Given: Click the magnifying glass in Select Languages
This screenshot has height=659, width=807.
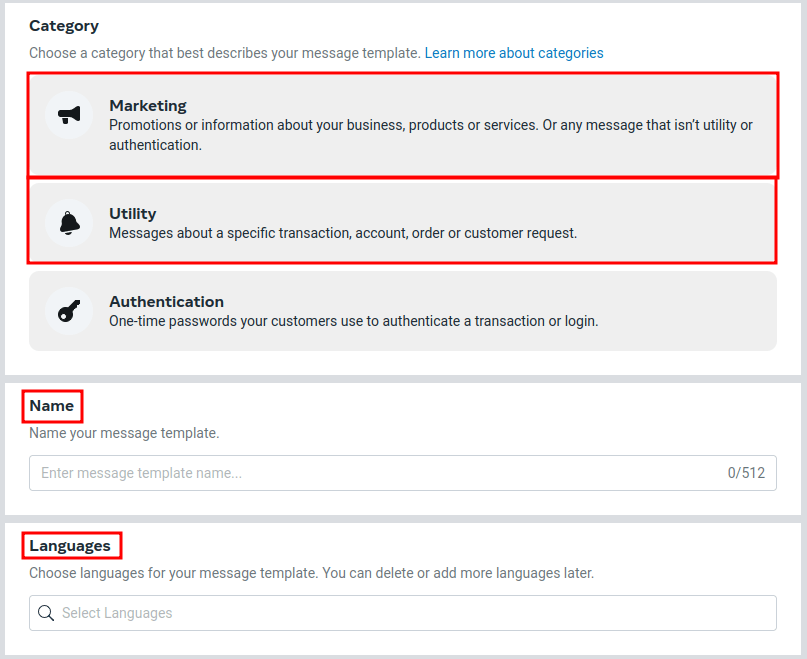Looking at the screenshot, I should 46,613.
